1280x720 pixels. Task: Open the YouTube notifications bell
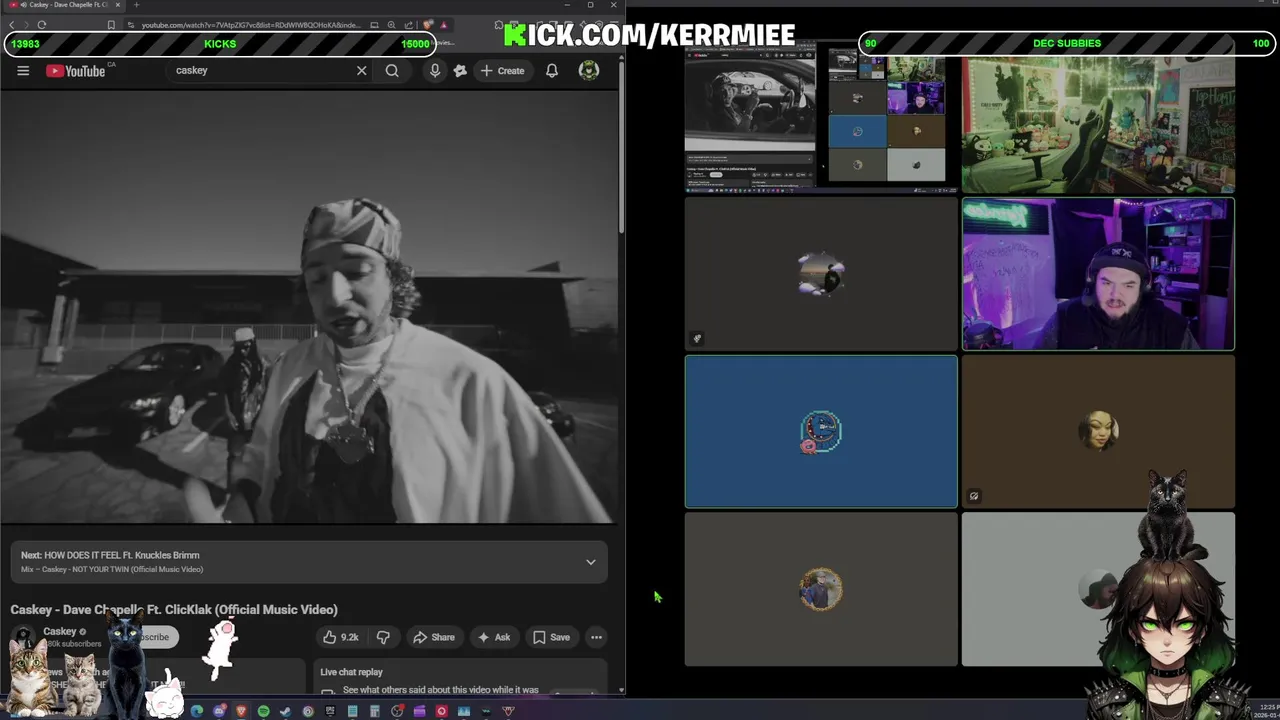coord(552,71)
